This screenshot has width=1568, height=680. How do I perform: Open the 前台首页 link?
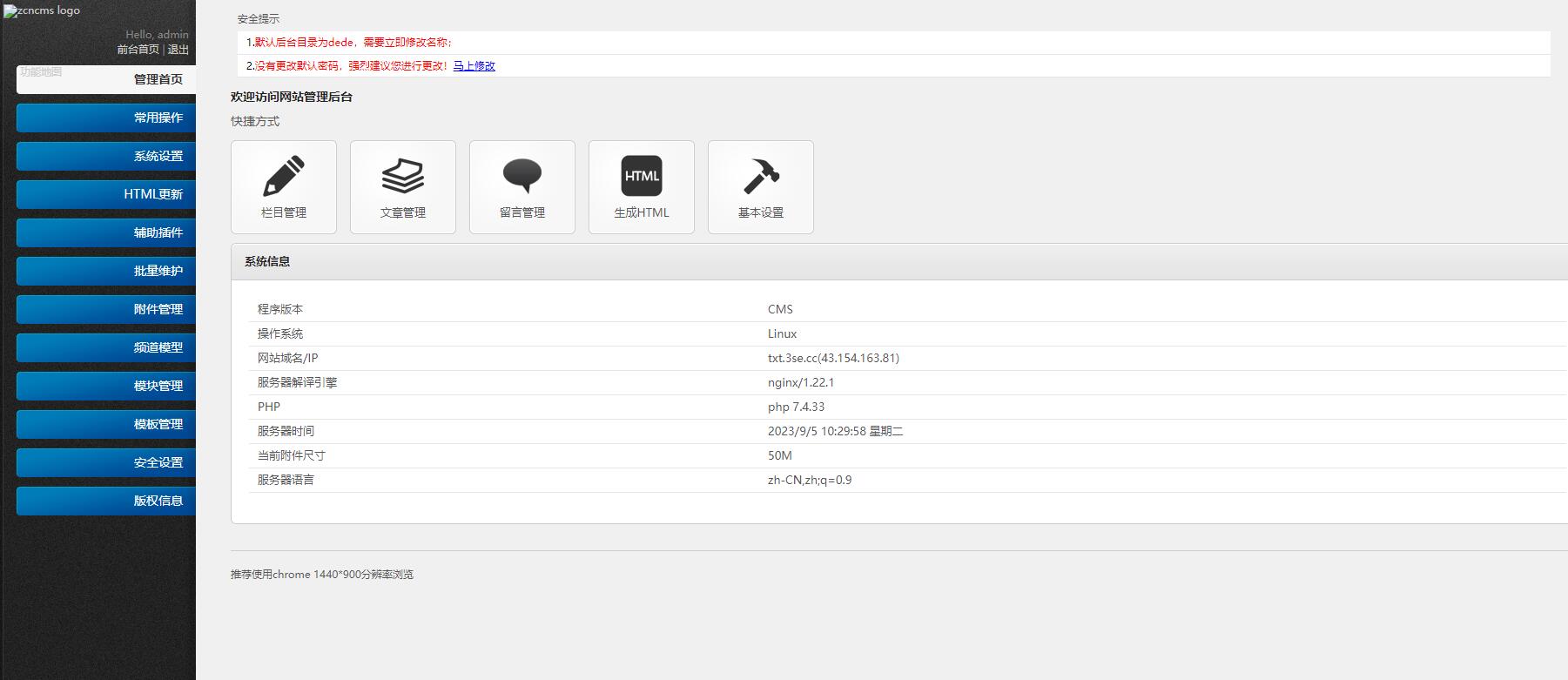click(138, 50)
